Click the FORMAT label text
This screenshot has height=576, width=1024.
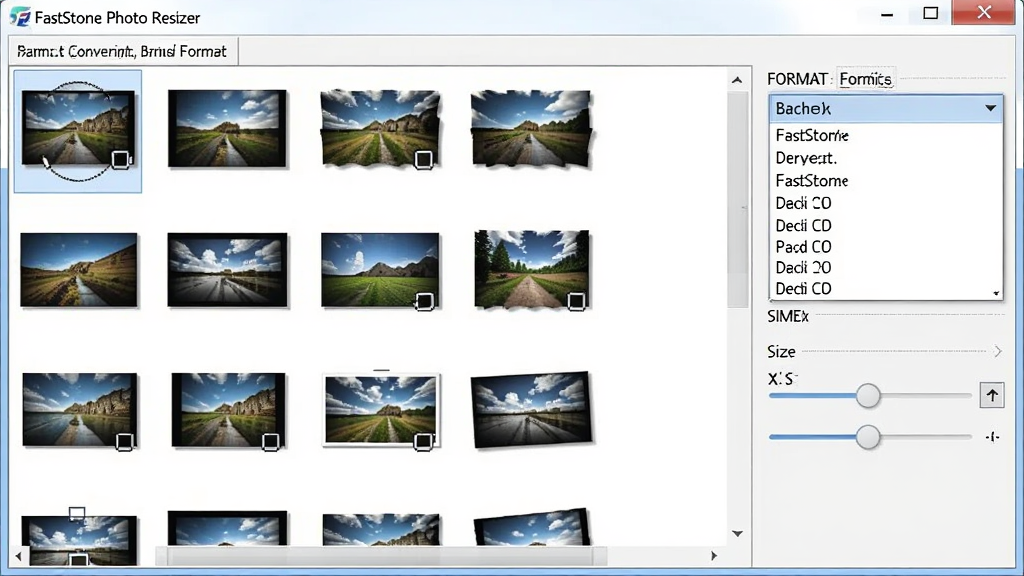point(797,79)
